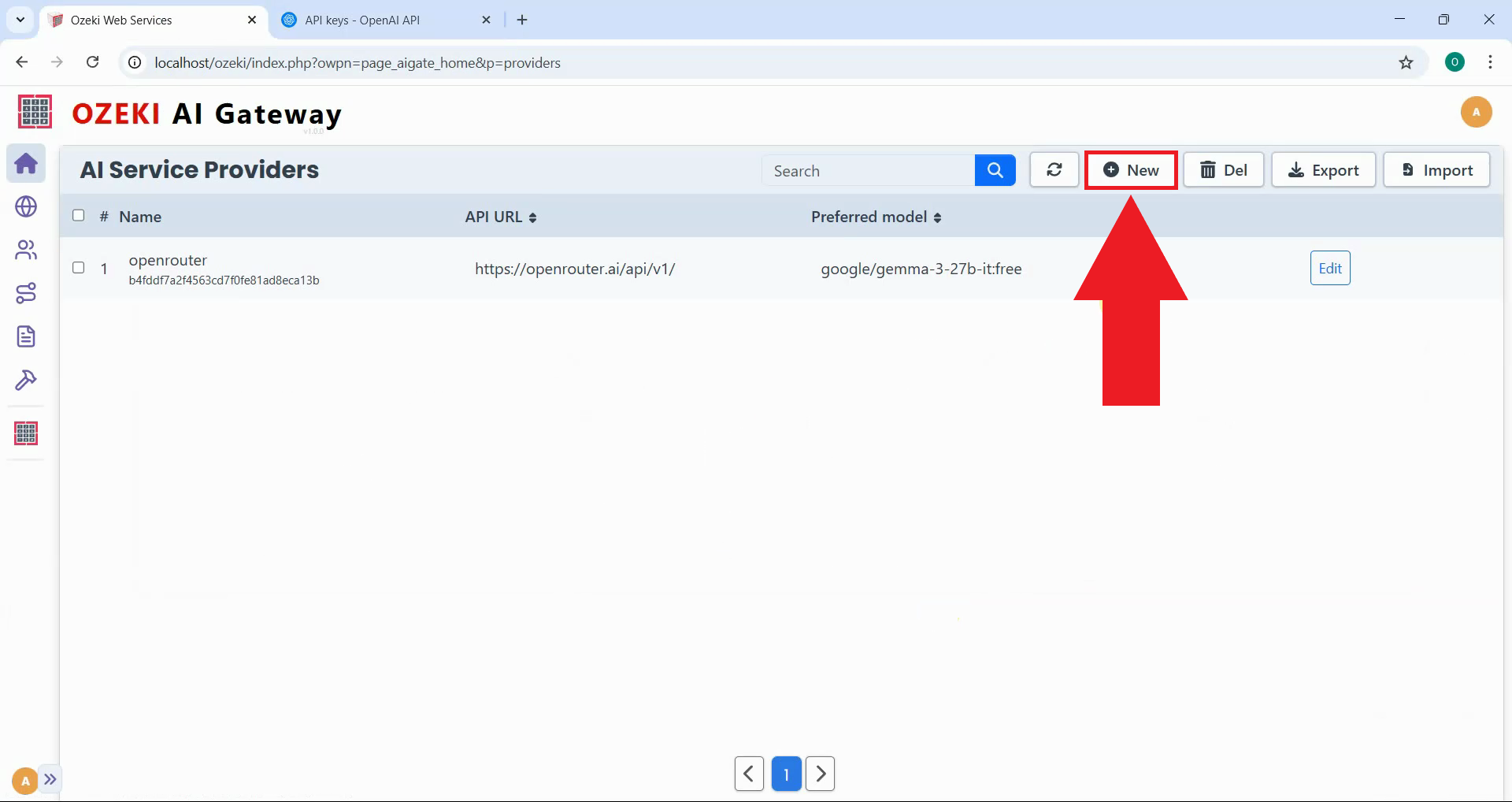Select the hammer tools sidebar icon
1512x802 pixels.
pos(26,380)
